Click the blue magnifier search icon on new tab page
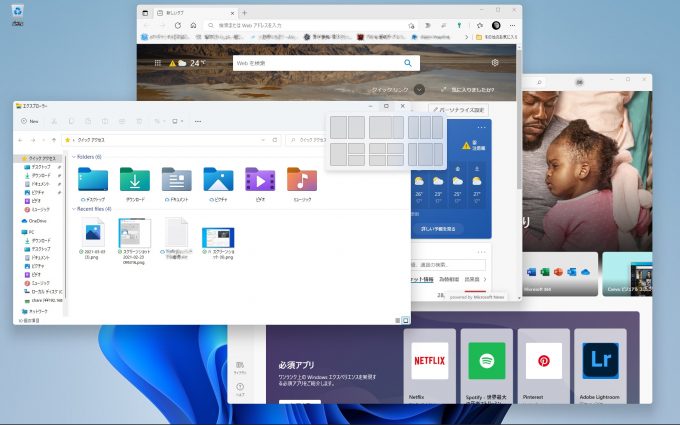680x425 pixels. click(408, 63)
